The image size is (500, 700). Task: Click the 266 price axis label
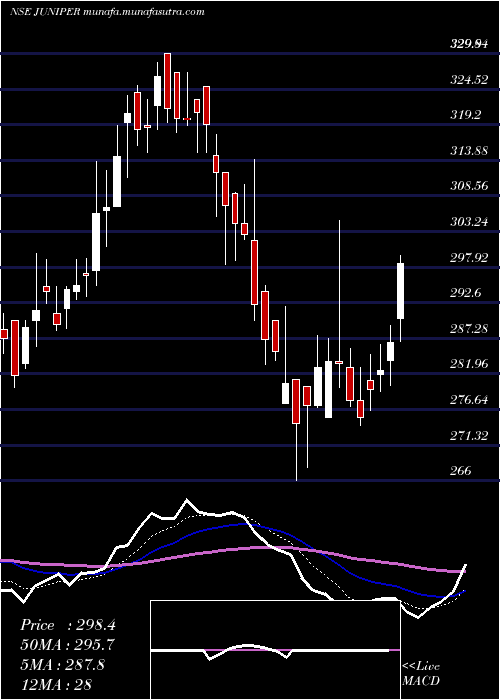coord(460,471)
